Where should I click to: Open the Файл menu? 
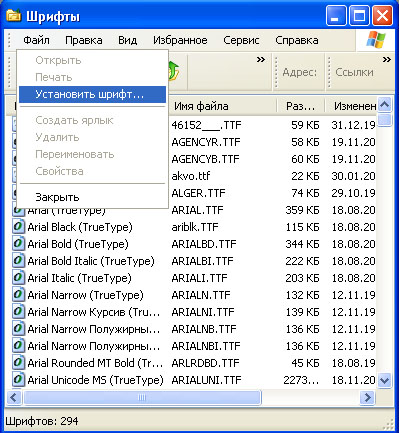point(36,40)
